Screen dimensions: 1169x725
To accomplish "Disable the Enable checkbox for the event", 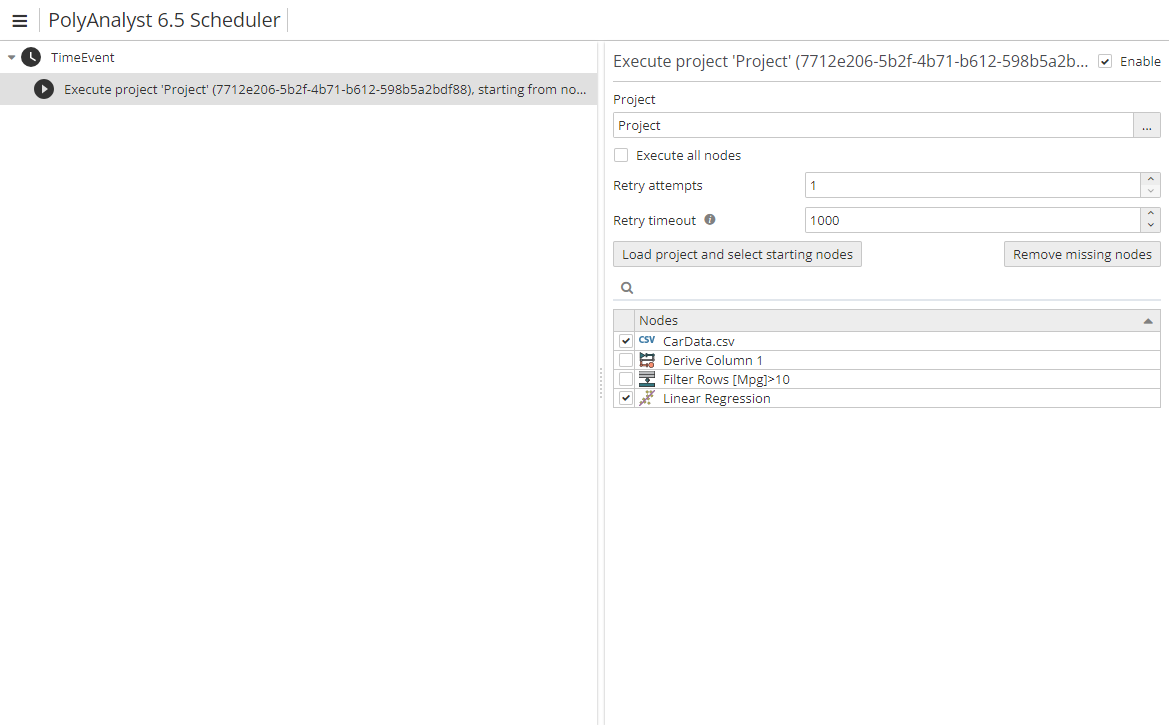I will 1104,61.
